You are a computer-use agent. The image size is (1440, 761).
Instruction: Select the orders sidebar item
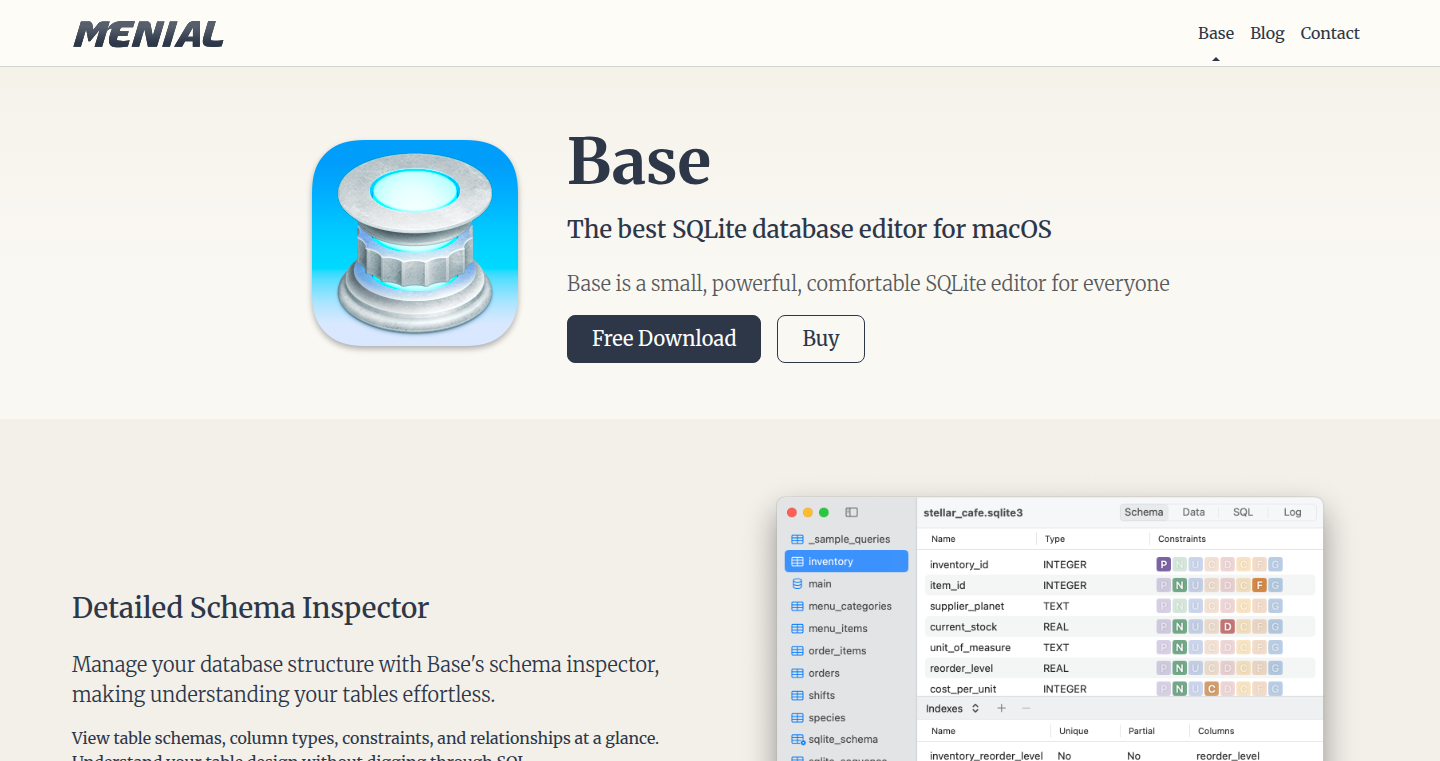pyautogui.click(x=846, y=673)
